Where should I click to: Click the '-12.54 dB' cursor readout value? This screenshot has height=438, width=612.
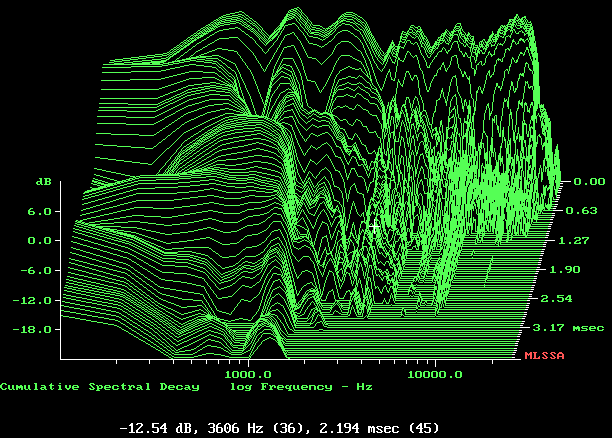tap(159, 428)
